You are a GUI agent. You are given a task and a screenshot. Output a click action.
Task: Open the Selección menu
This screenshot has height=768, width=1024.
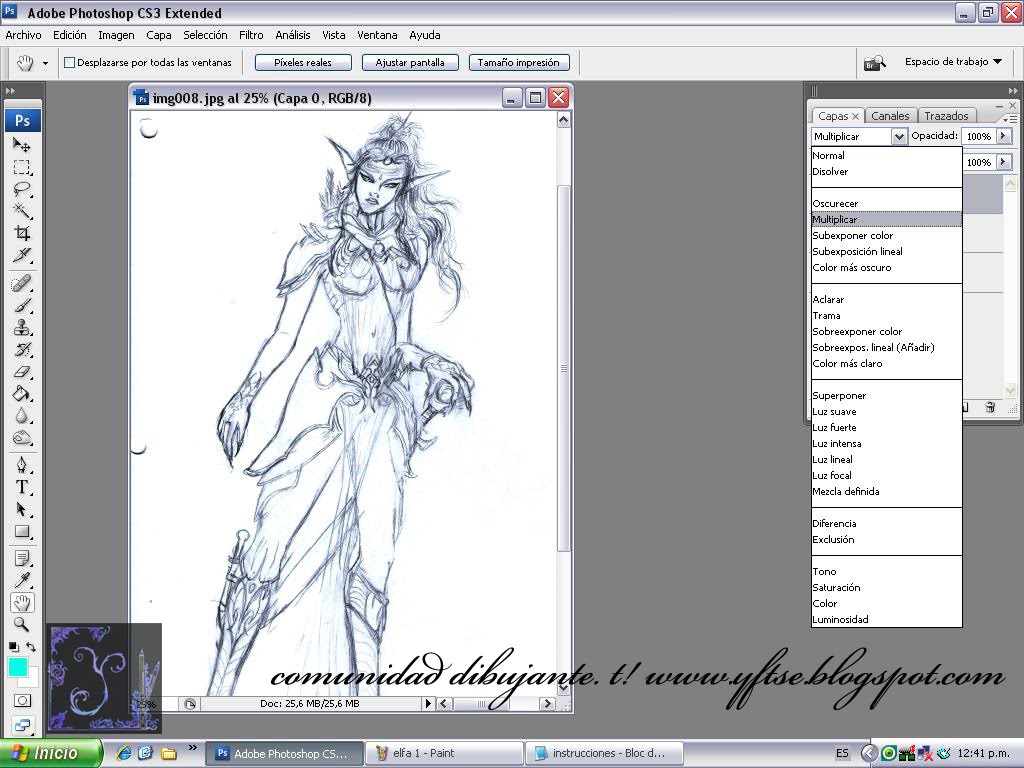tap(205, 35)
